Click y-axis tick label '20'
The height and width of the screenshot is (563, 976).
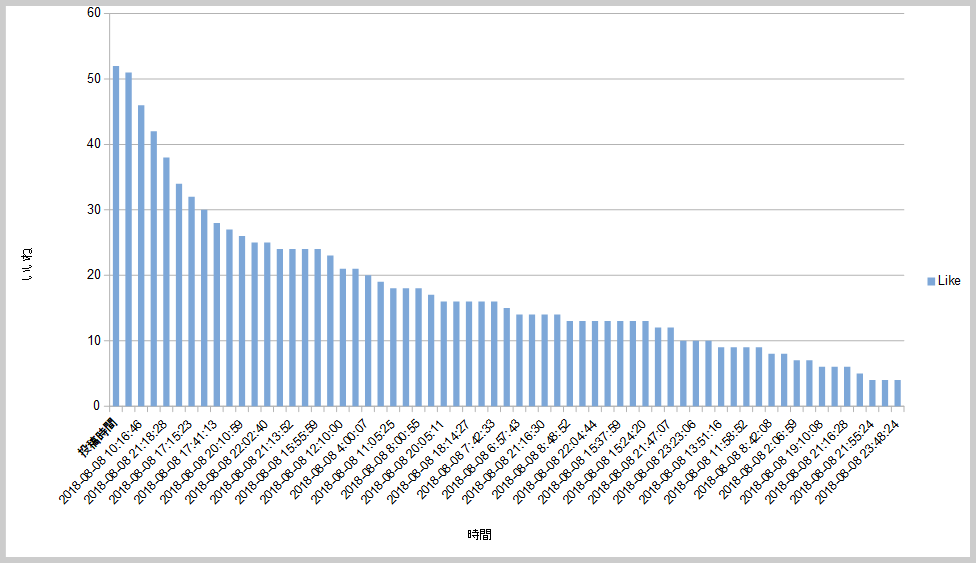[94, 275]
